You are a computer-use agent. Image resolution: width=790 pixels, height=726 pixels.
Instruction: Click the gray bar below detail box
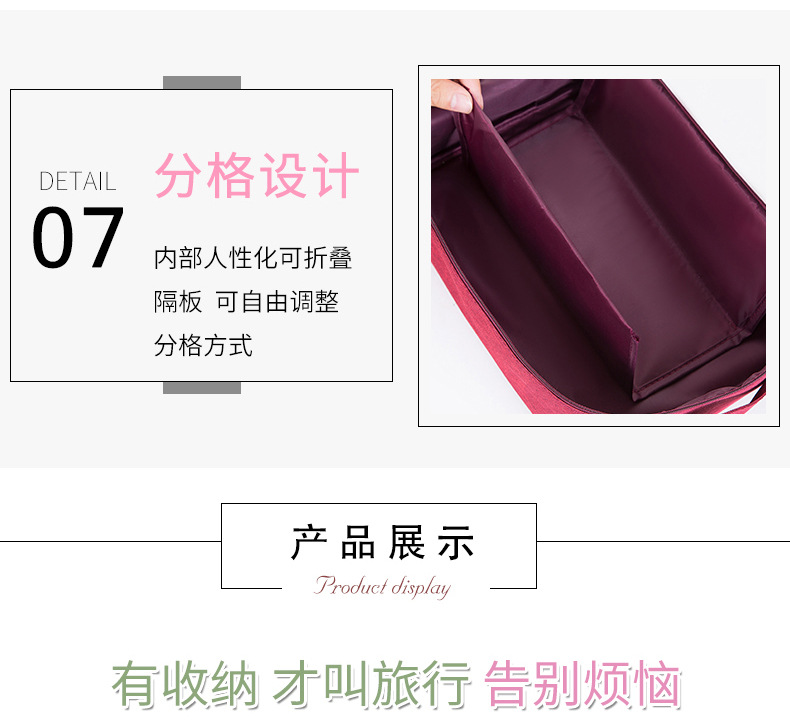(x=202, y=388)
